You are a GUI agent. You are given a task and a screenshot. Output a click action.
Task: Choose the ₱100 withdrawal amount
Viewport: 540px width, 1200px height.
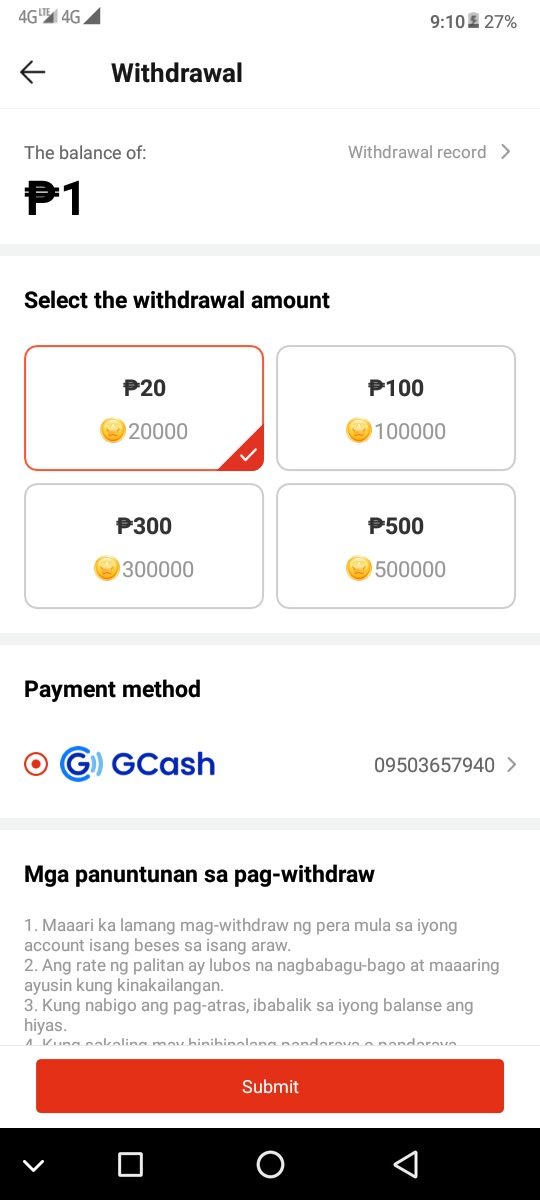(396, 408)
